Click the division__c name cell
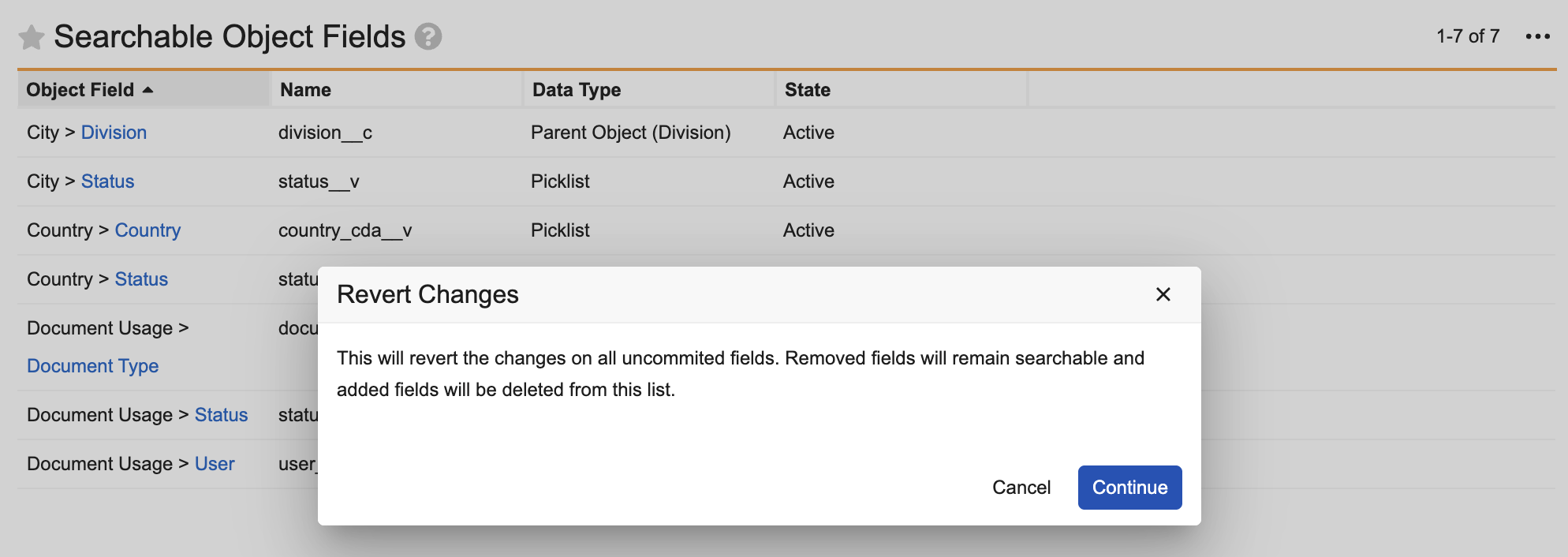The width and height of the screenshot is (1568, 557). [x=325, y=133]
